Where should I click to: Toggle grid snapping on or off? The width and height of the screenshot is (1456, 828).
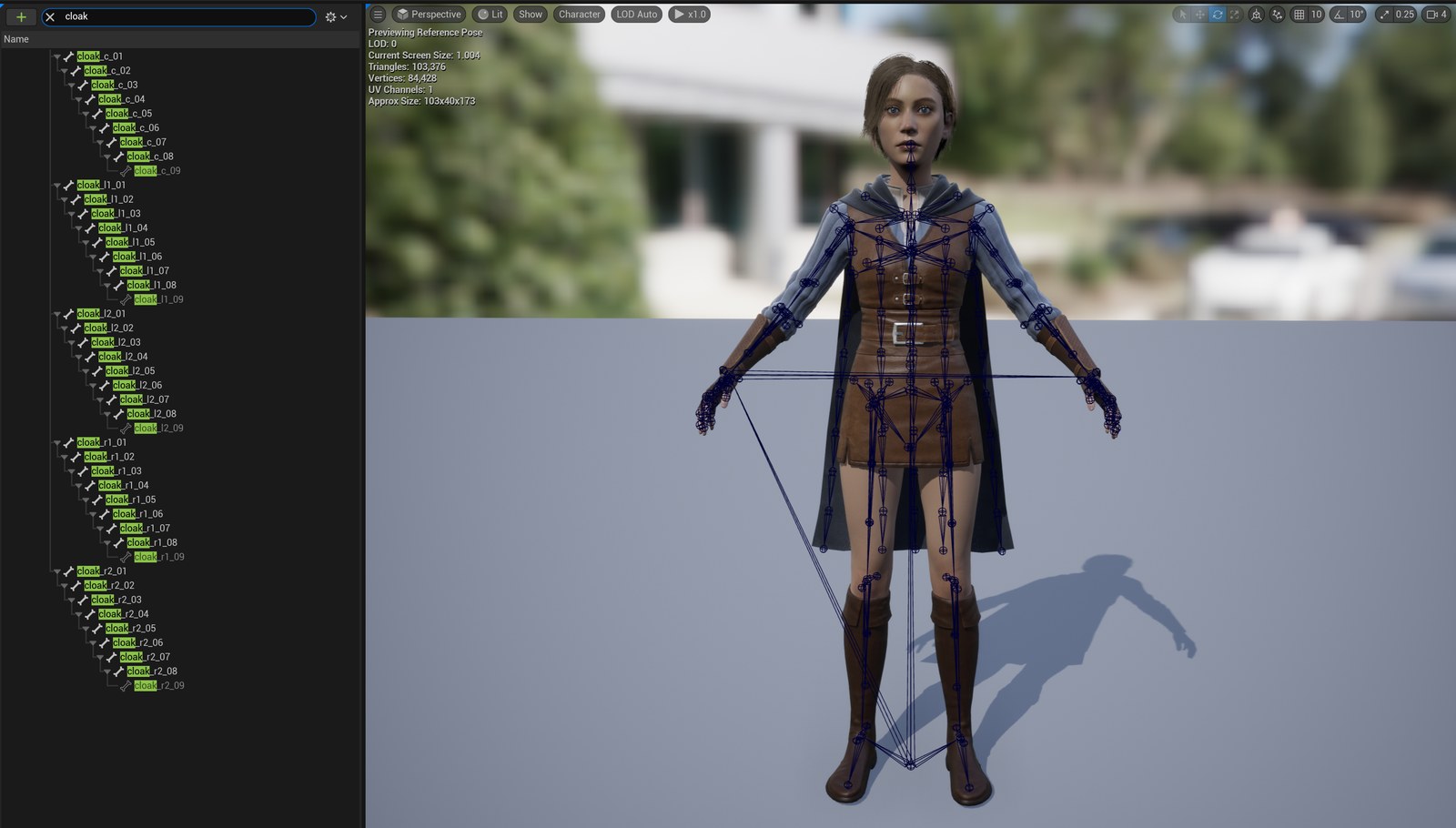click(1299, 15)
